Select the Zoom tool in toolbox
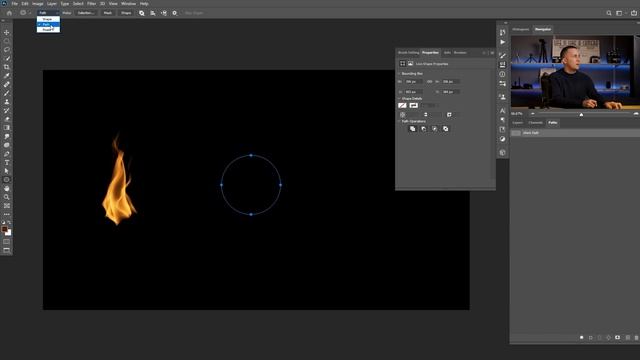640x360 pixels. point(7,197)
